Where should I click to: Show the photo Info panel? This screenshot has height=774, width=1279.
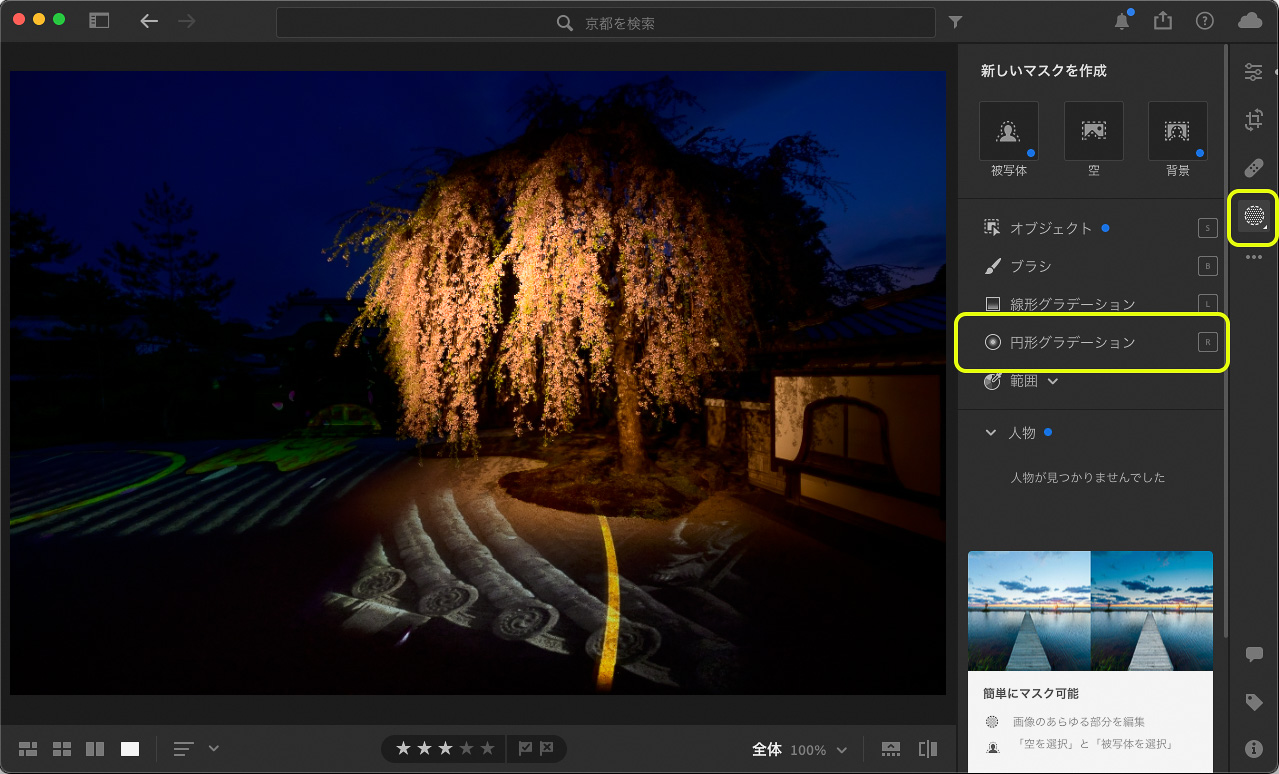1253,748
